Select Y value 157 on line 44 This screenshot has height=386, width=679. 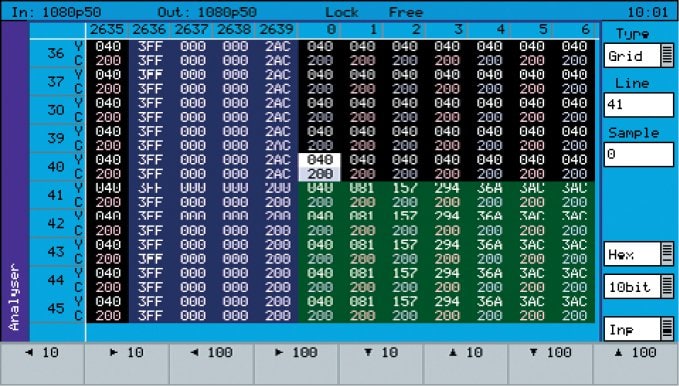(404, 273)
